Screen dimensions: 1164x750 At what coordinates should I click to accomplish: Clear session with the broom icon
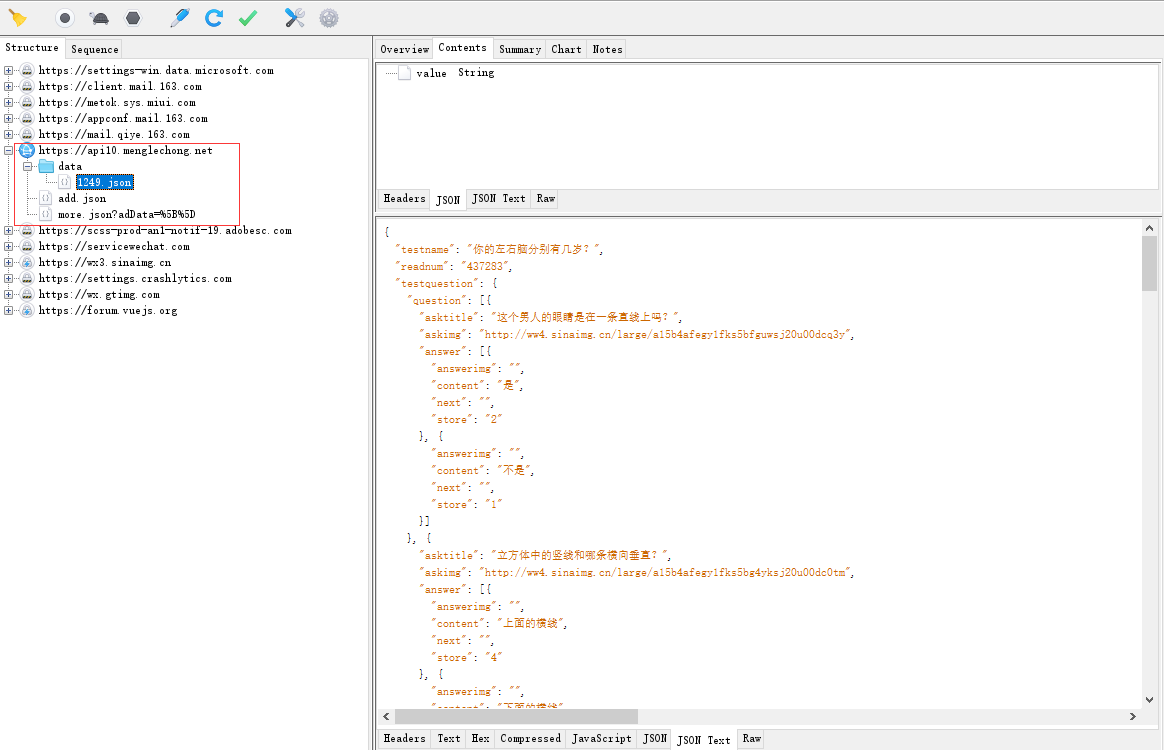pyautogui.click(x=18, y=18)
